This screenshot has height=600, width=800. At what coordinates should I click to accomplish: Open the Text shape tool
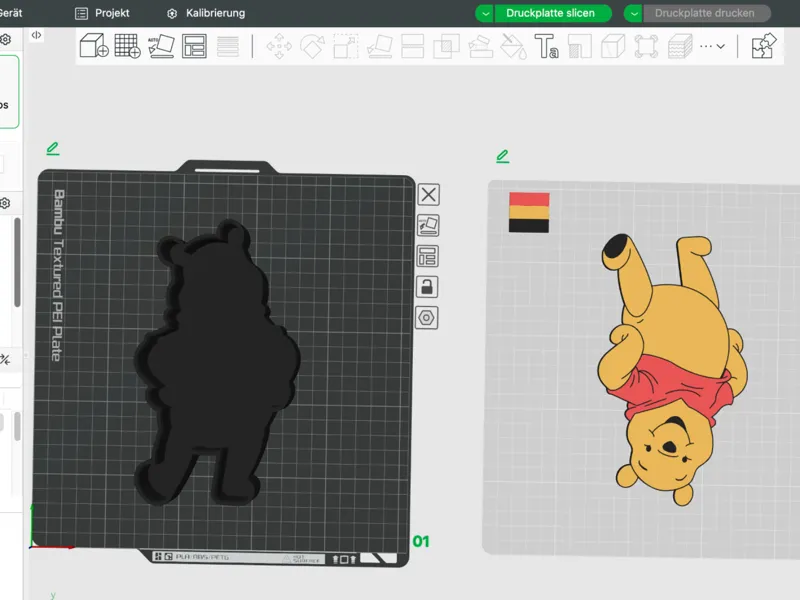(x=546, y=46)
